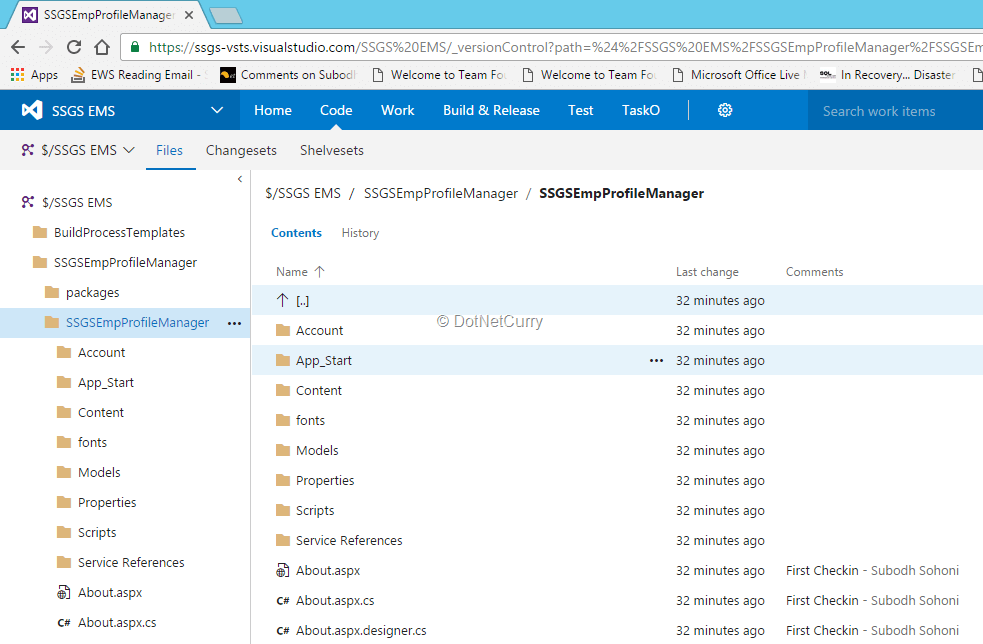The image size is (983, 644).
Task: Click the packages folder icon in tree
Action: pyautogui.click(x=52, y=292)
